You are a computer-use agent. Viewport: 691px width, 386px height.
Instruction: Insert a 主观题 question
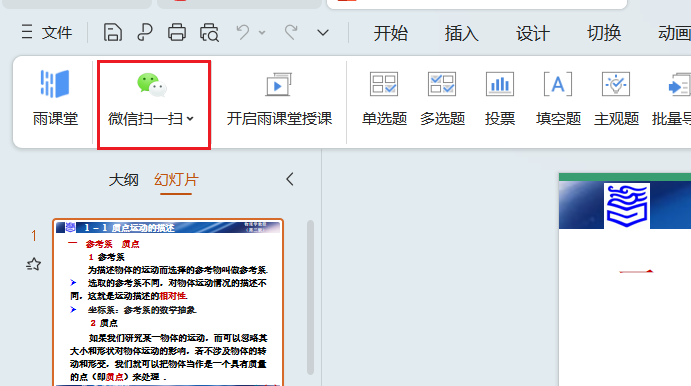[x=616, y=99]
